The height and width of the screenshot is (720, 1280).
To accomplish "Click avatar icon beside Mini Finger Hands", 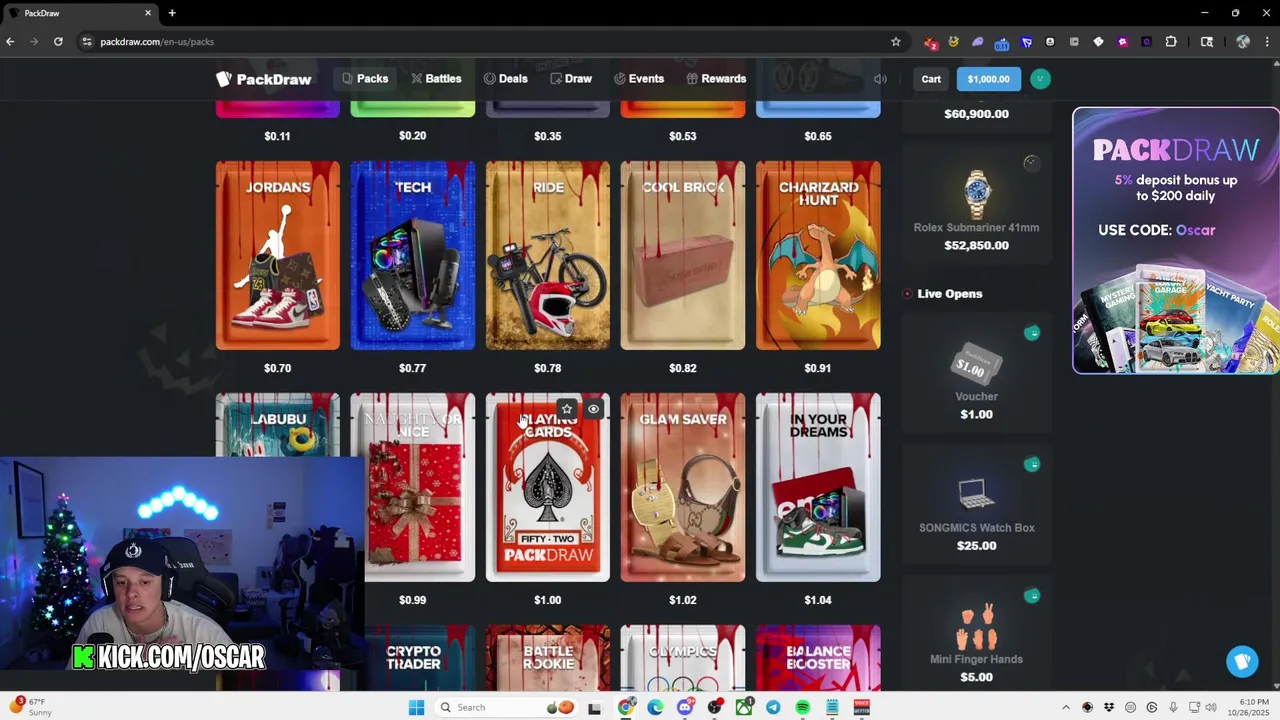I will (1032, 596).
